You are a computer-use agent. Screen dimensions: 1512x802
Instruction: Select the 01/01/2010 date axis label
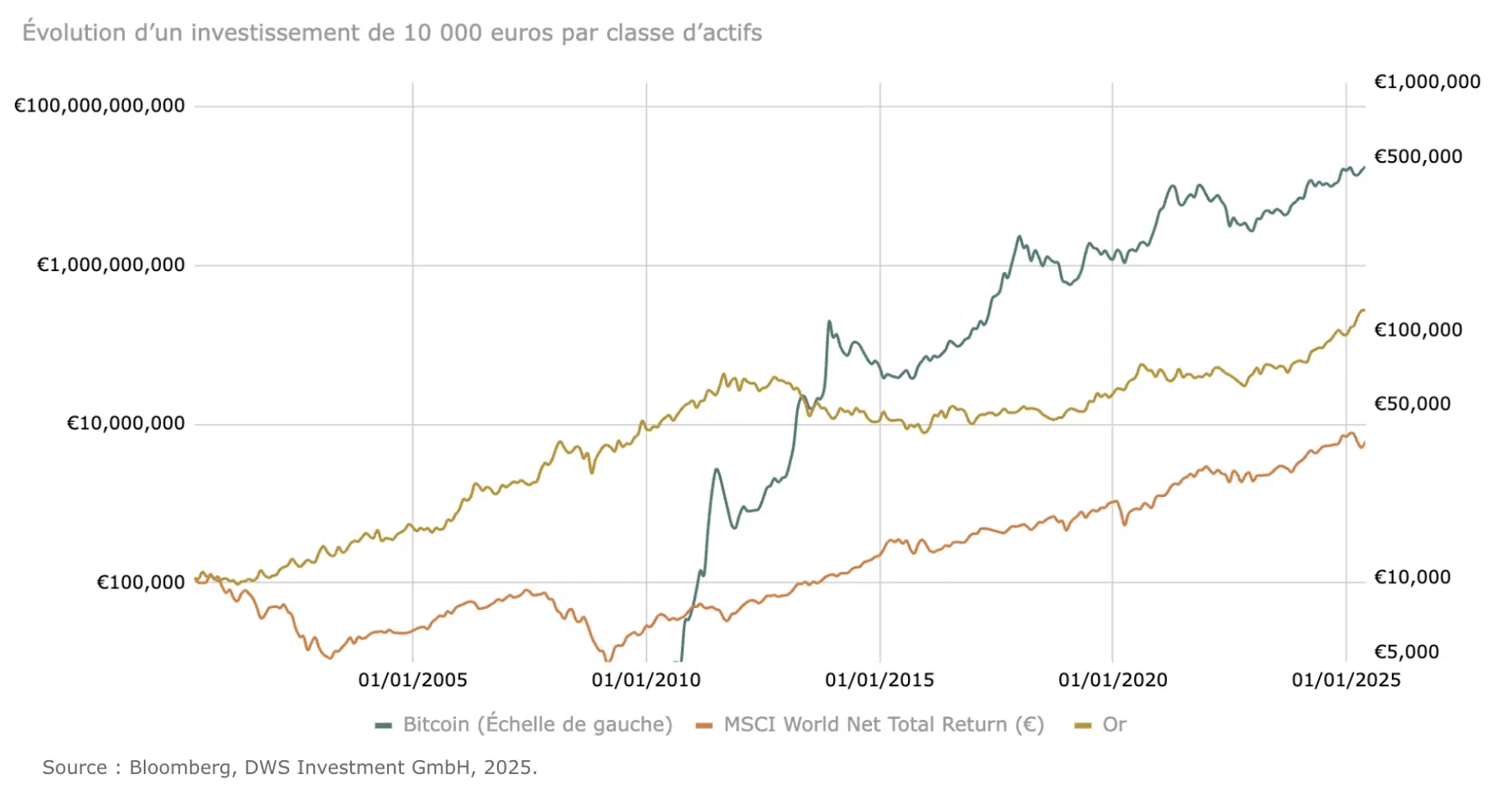(646, 680)
